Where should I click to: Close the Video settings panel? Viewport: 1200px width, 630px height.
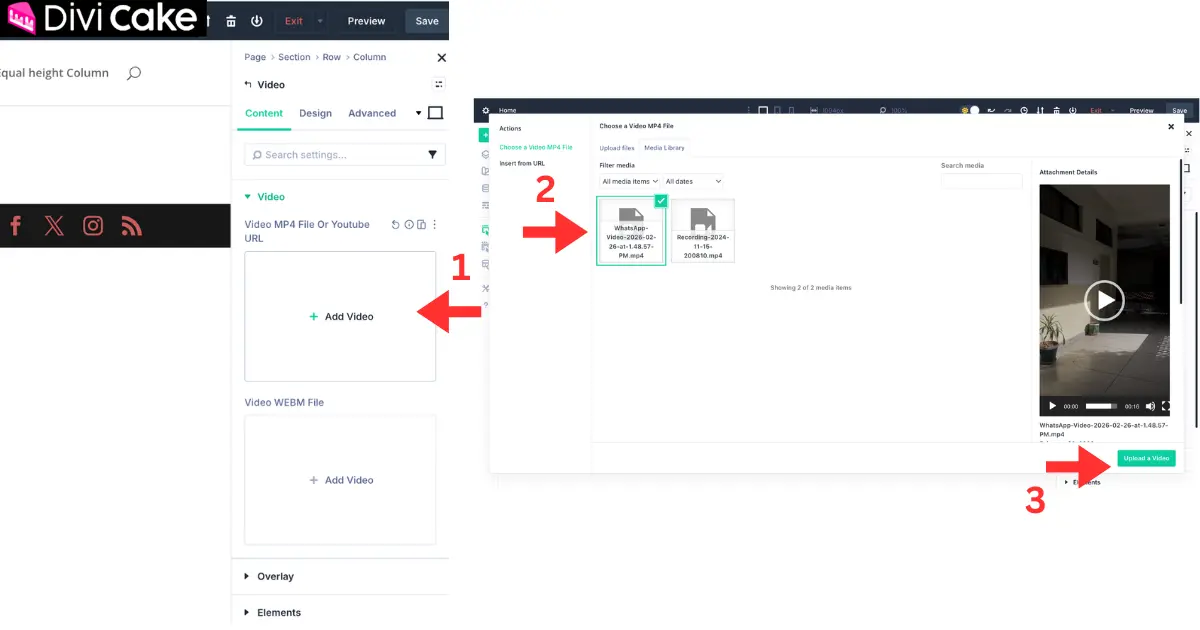click(x=441, y=58)
